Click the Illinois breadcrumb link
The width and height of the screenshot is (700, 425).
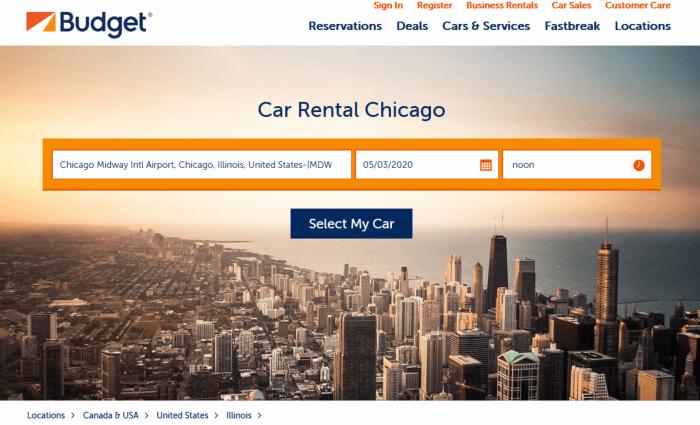[239, 415]
